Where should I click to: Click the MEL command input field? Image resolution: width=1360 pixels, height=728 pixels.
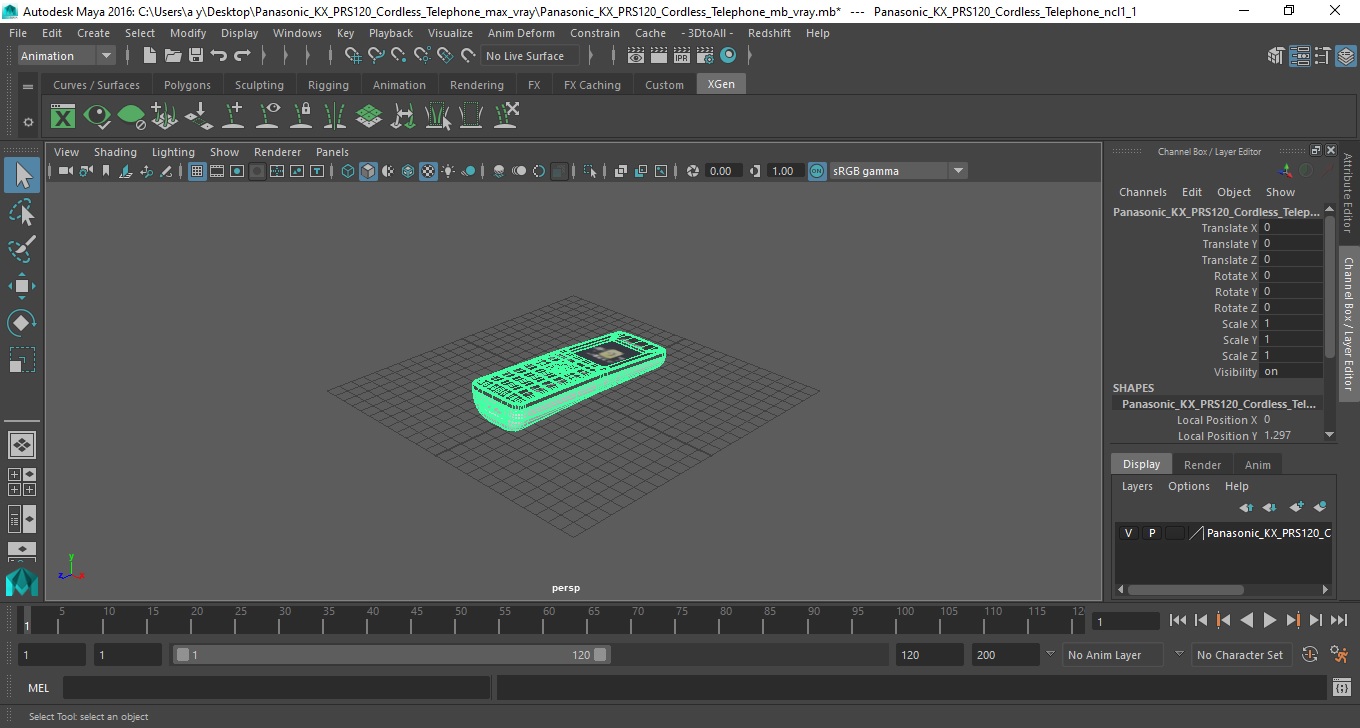point(276,688)
